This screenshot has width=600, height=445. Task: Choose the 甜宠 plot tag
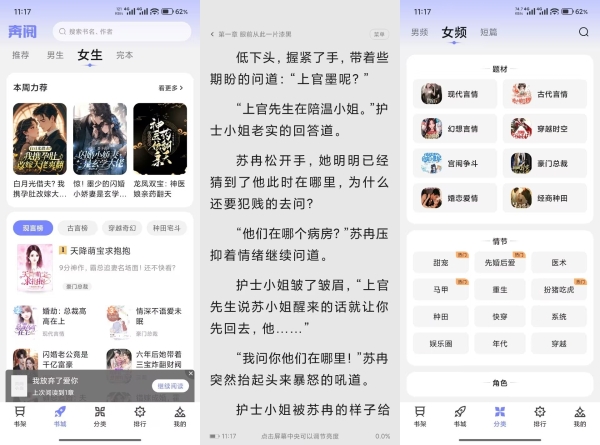click(440, 262)
